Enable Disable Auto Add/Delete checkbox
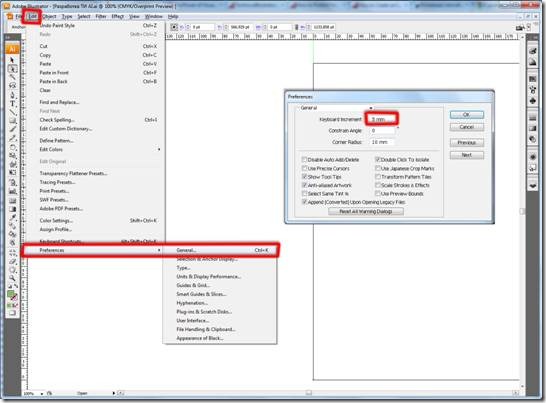 (304, 160)
